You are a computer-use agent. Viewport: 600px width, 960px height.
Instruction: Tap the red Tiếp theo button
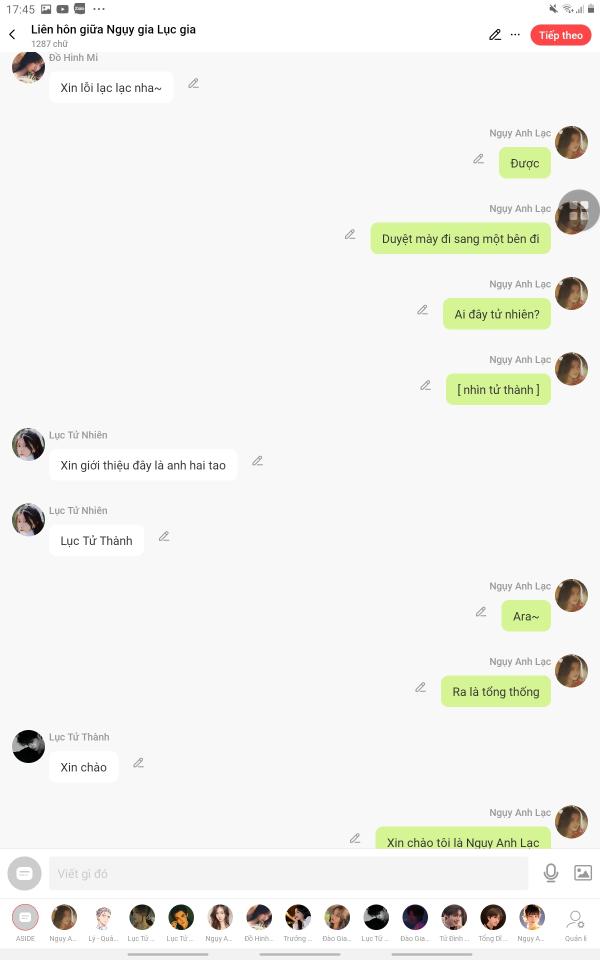point(560,35)
